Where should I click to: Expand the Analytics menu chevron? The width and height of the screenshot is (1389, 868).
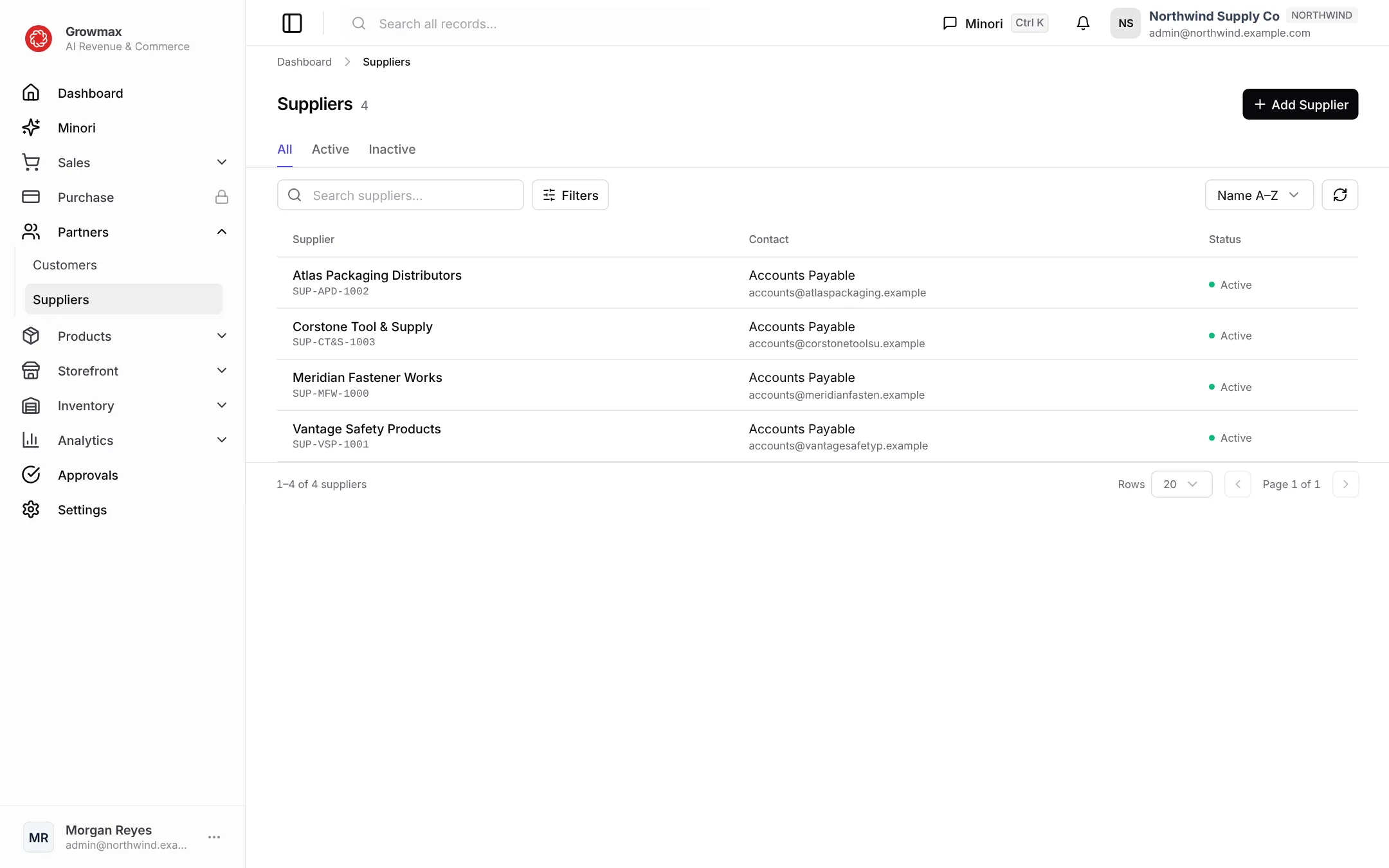point(222,440)
